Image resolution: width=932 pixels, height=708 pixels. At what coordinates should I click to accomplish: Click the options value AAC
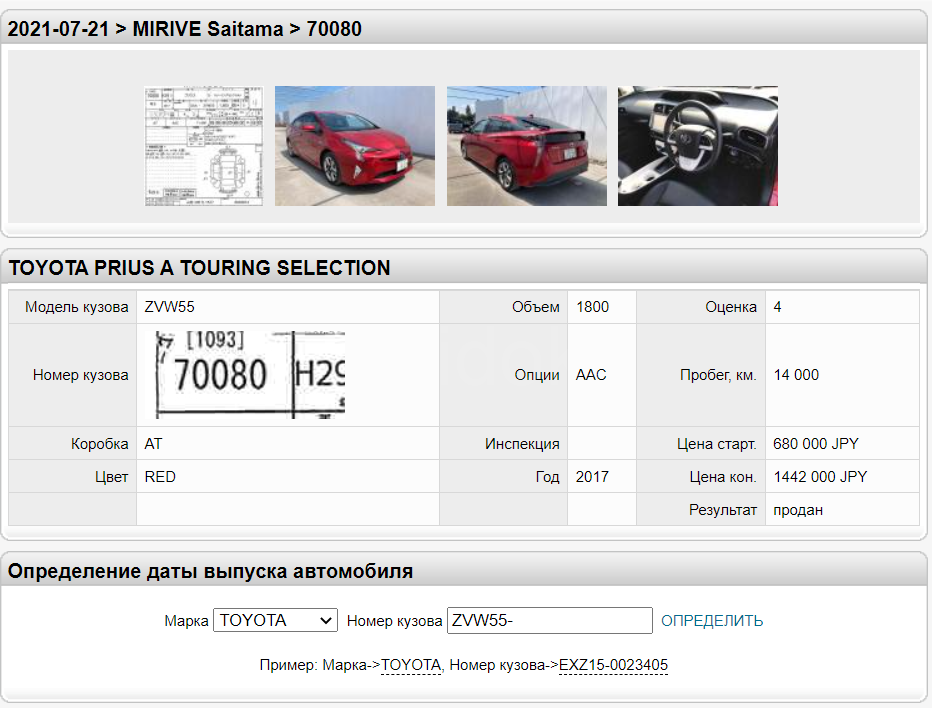point(591,375)
